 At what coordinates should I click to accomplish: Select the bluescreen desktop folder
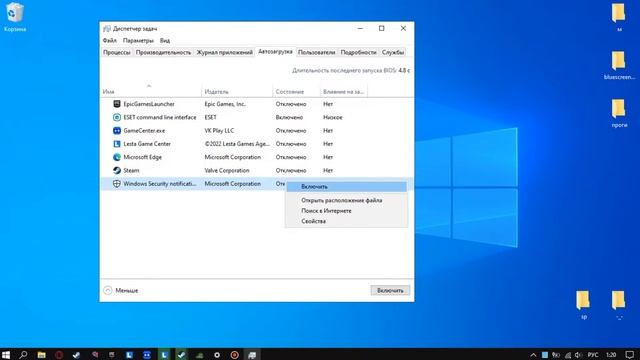click(619, 65)
